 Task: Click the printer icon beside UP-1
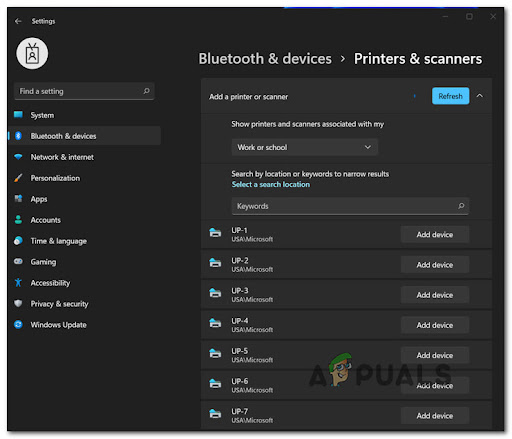point(215,232)
